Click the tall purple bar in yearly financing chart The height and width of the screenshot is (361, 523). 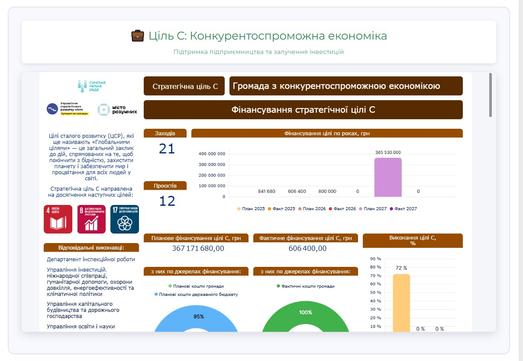click(x=388, y=177)
